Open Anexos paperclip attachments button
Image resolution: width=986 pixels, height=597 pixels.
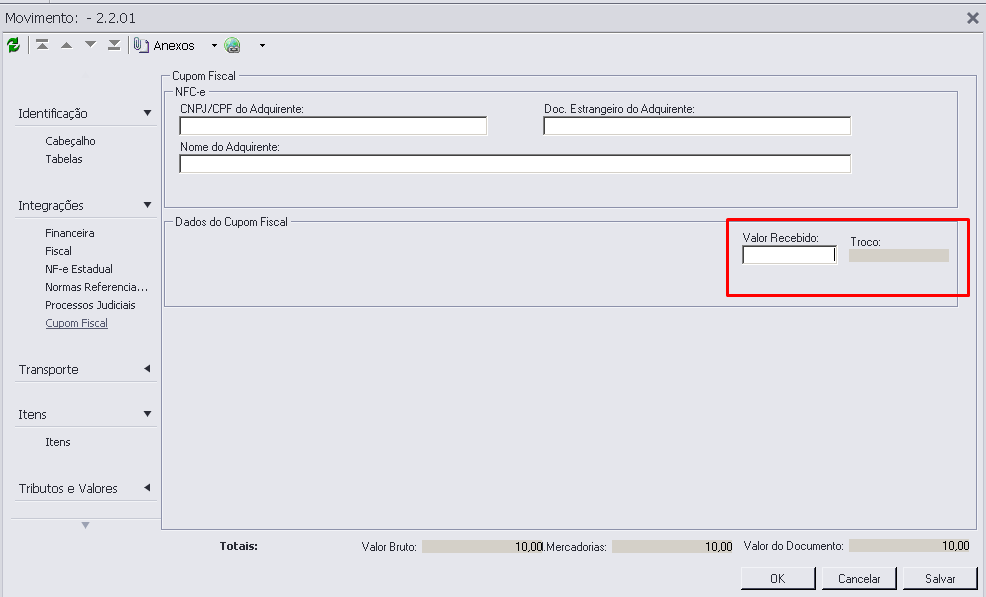(164, 45)
